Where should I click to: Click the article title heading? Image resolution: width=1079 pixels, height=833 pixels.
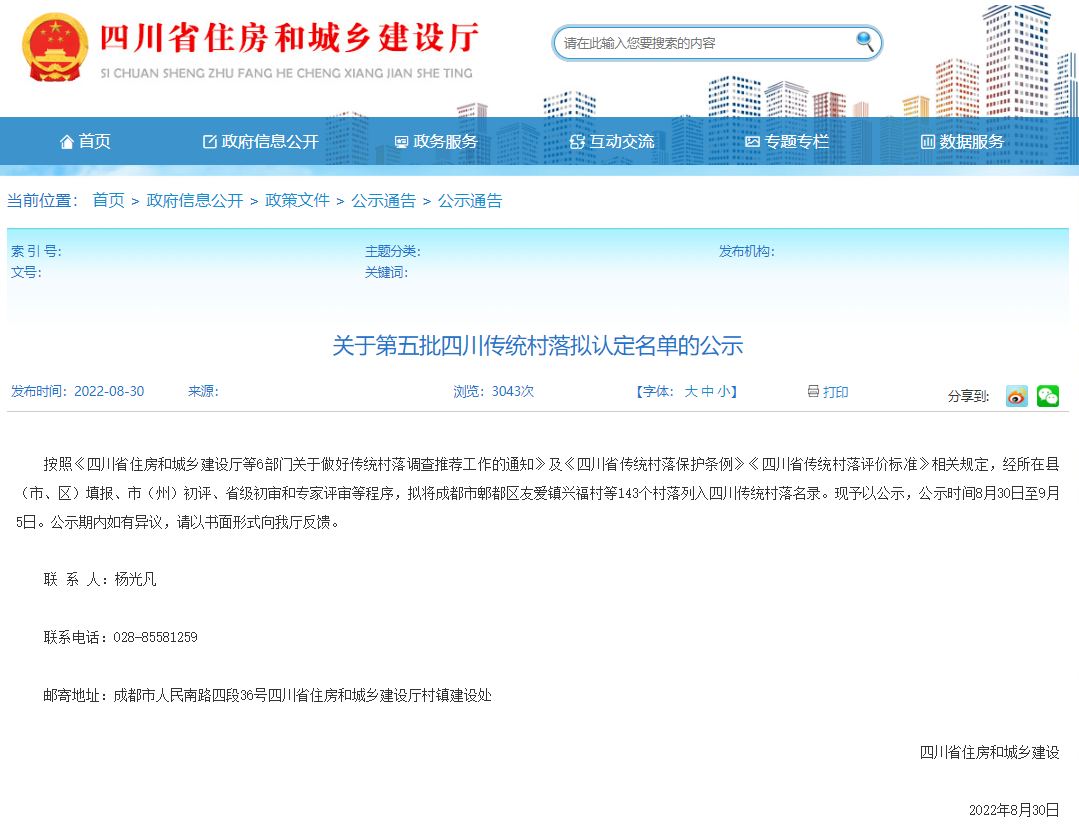[538, 347]
